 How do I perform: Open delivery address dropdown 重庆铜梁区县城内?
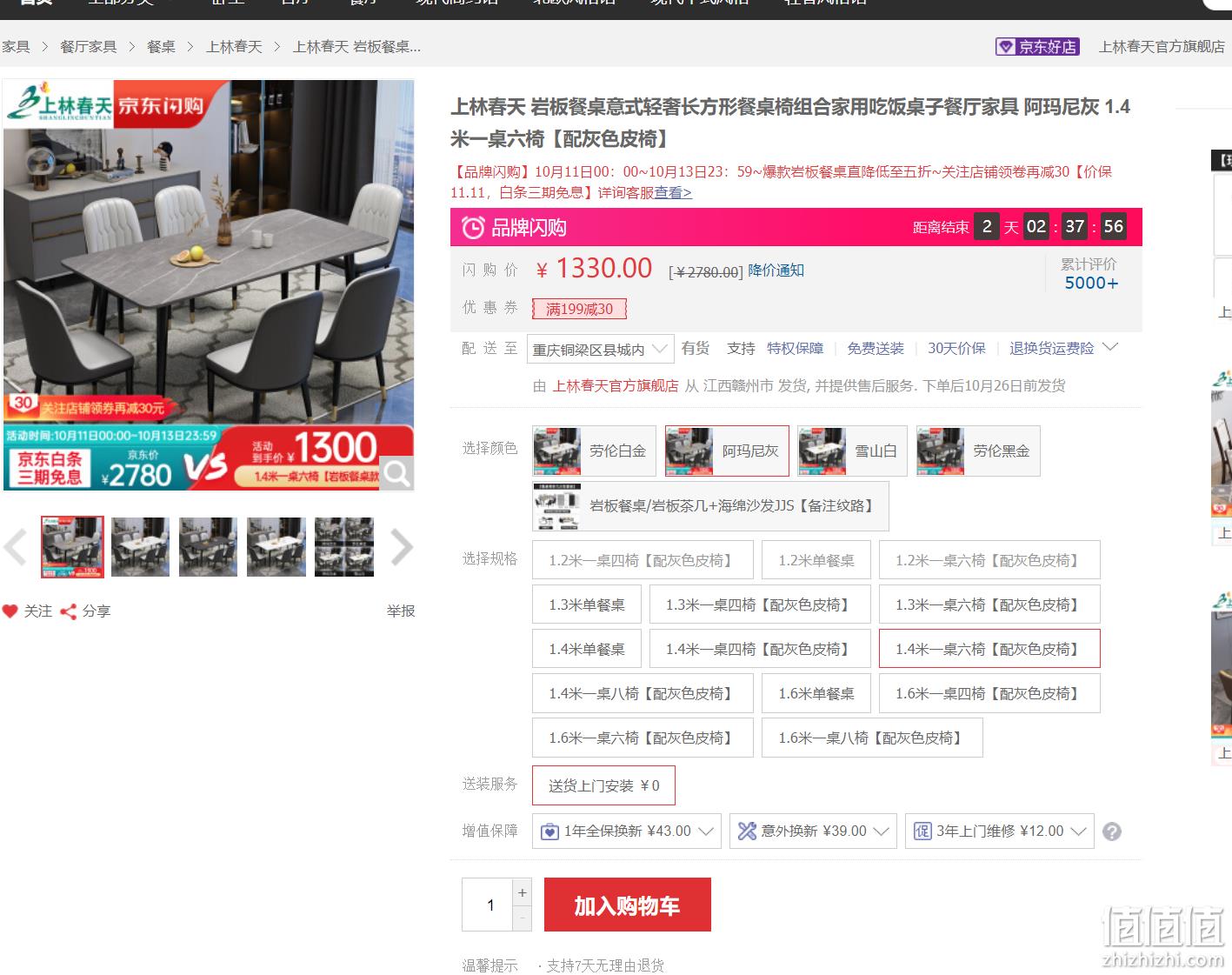[600, 349]
